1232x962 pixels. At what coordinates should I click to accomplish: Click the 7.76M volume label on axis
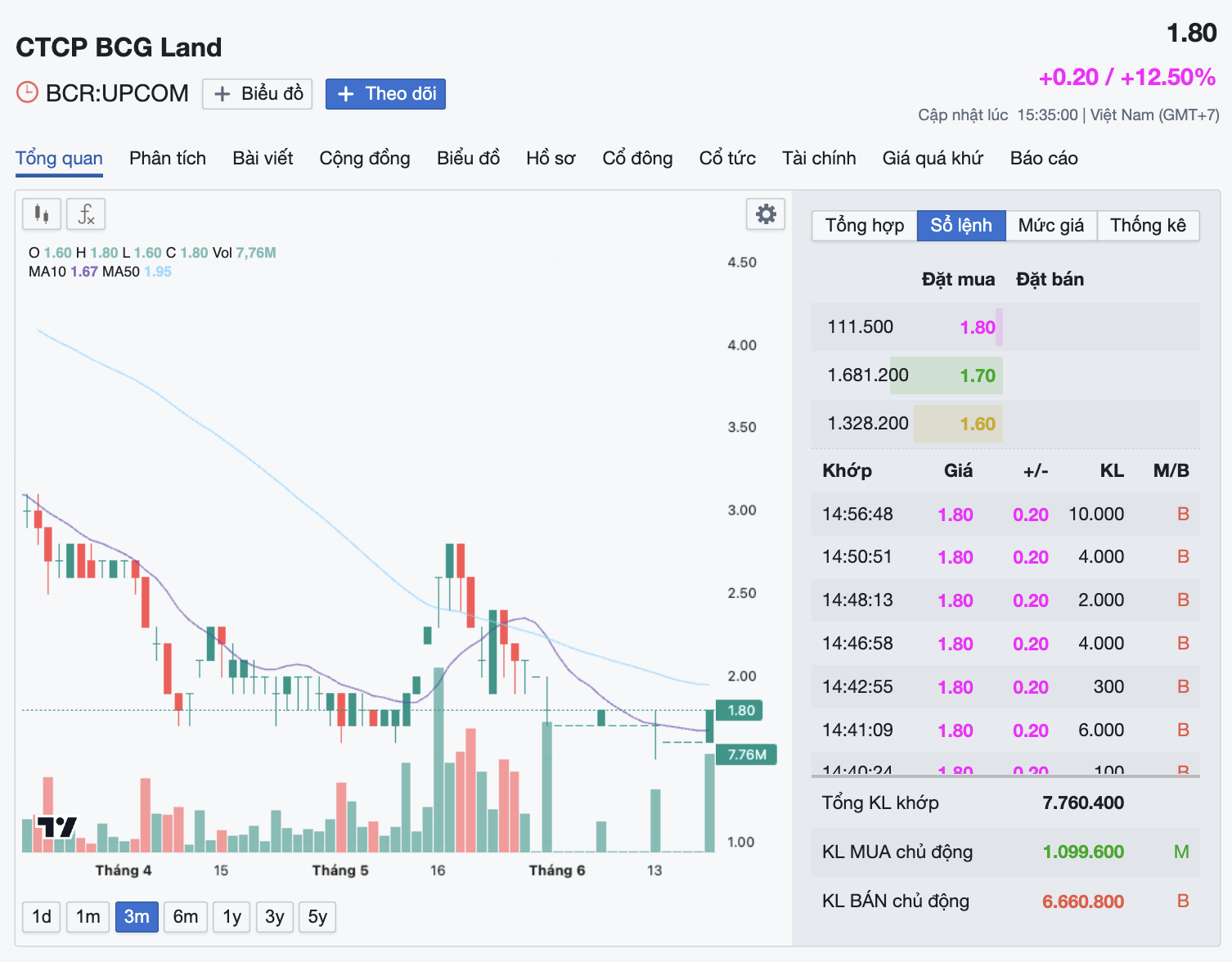[746, 754]
